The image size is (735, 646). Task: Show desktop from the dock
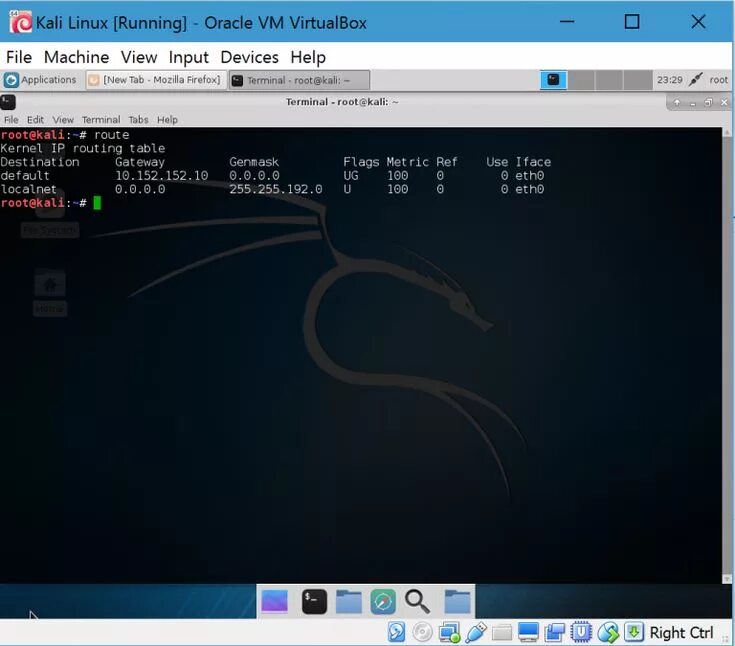[274, 601]
